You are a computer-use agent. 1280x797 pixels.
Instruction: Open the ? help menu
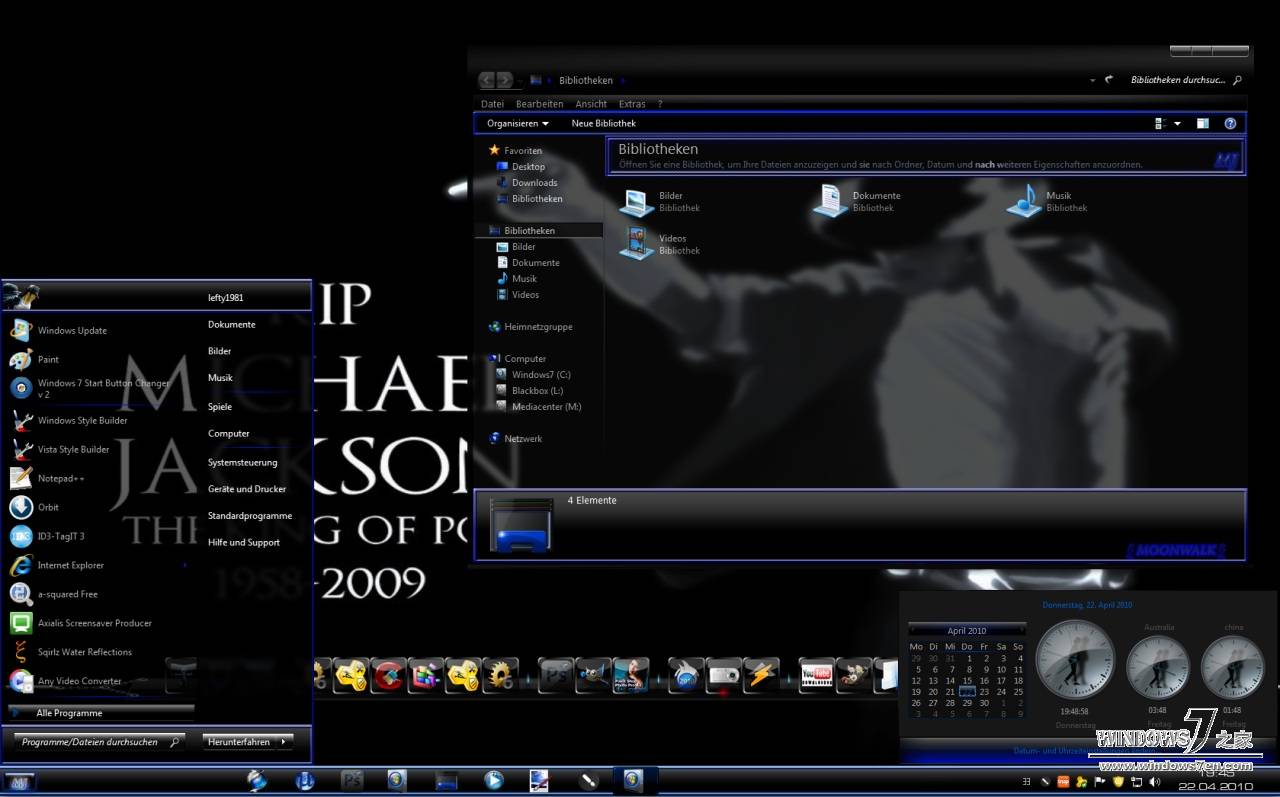(x=660, y=104)
